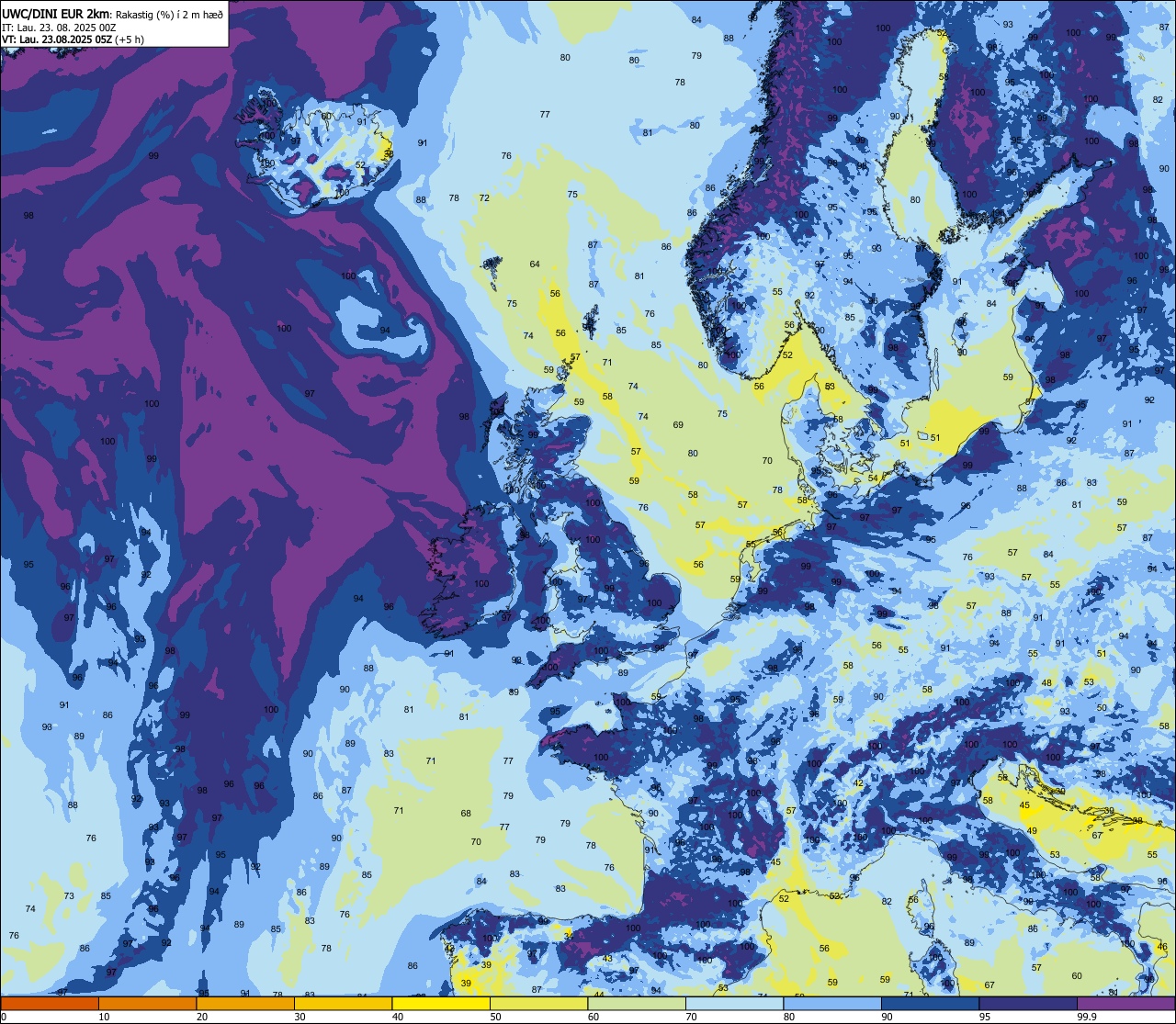Screen dimensions: 1176x1024
Task: Click the legend tick label "30"
Action: coord(300,1017)
